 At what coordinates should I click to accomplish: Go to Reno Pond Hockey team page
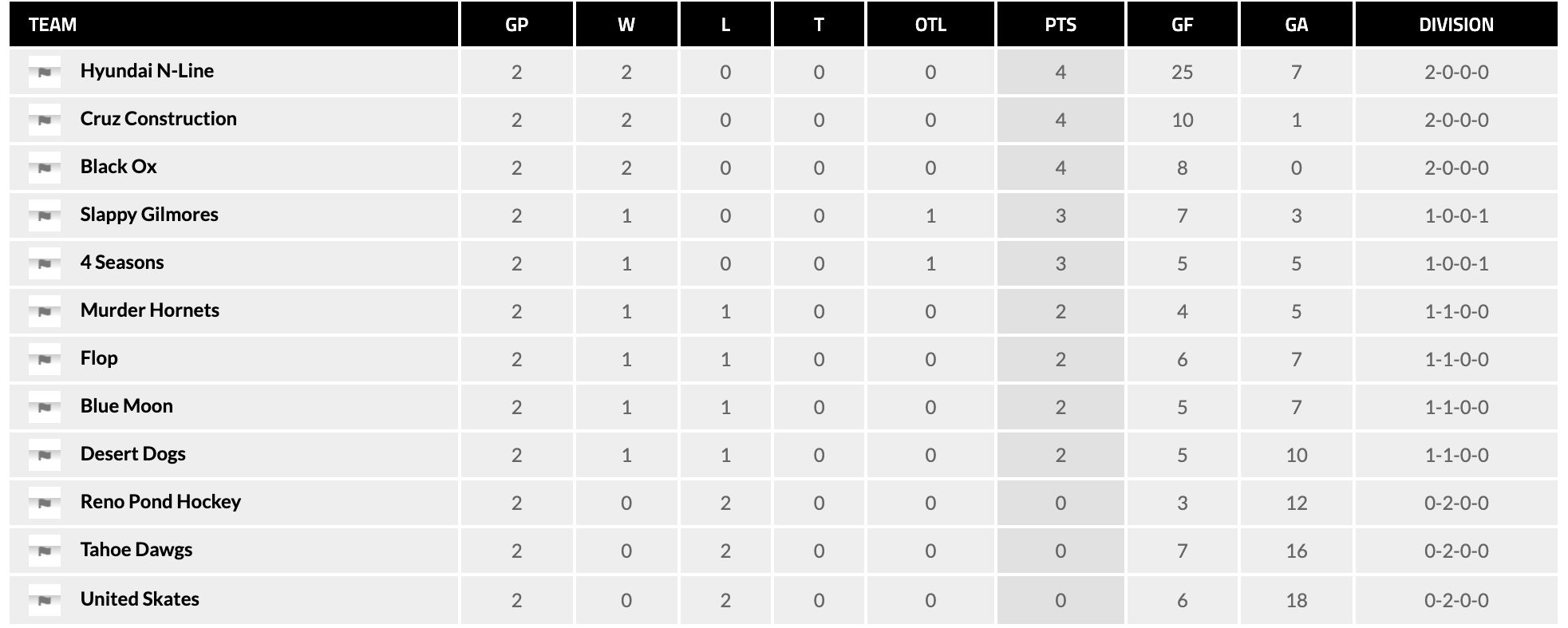click(160, 502)
